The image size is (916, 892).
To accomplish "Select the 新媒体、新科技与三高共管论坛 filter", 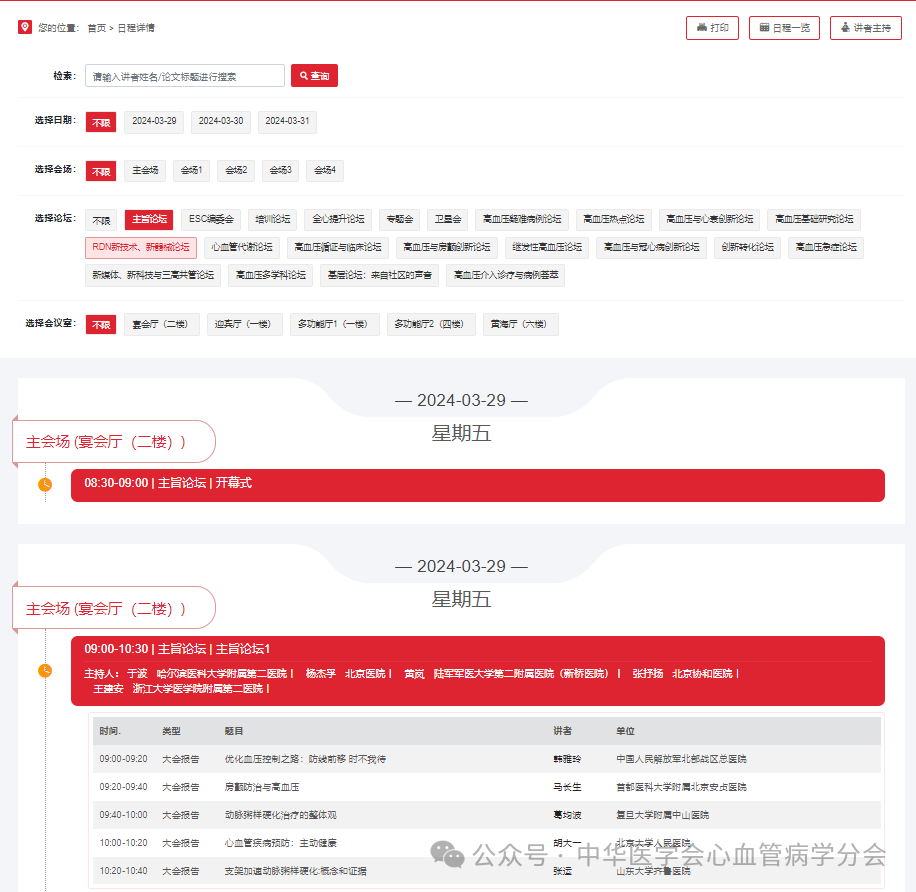I will (153, 276).
